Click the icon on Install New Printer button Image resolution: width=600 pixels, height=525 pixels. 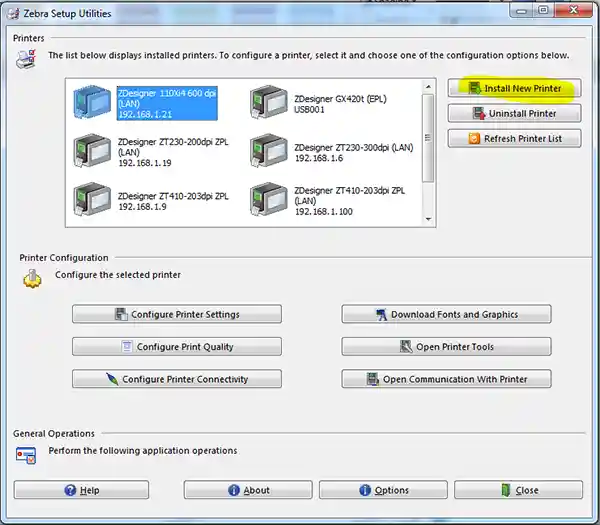point(474,88)
